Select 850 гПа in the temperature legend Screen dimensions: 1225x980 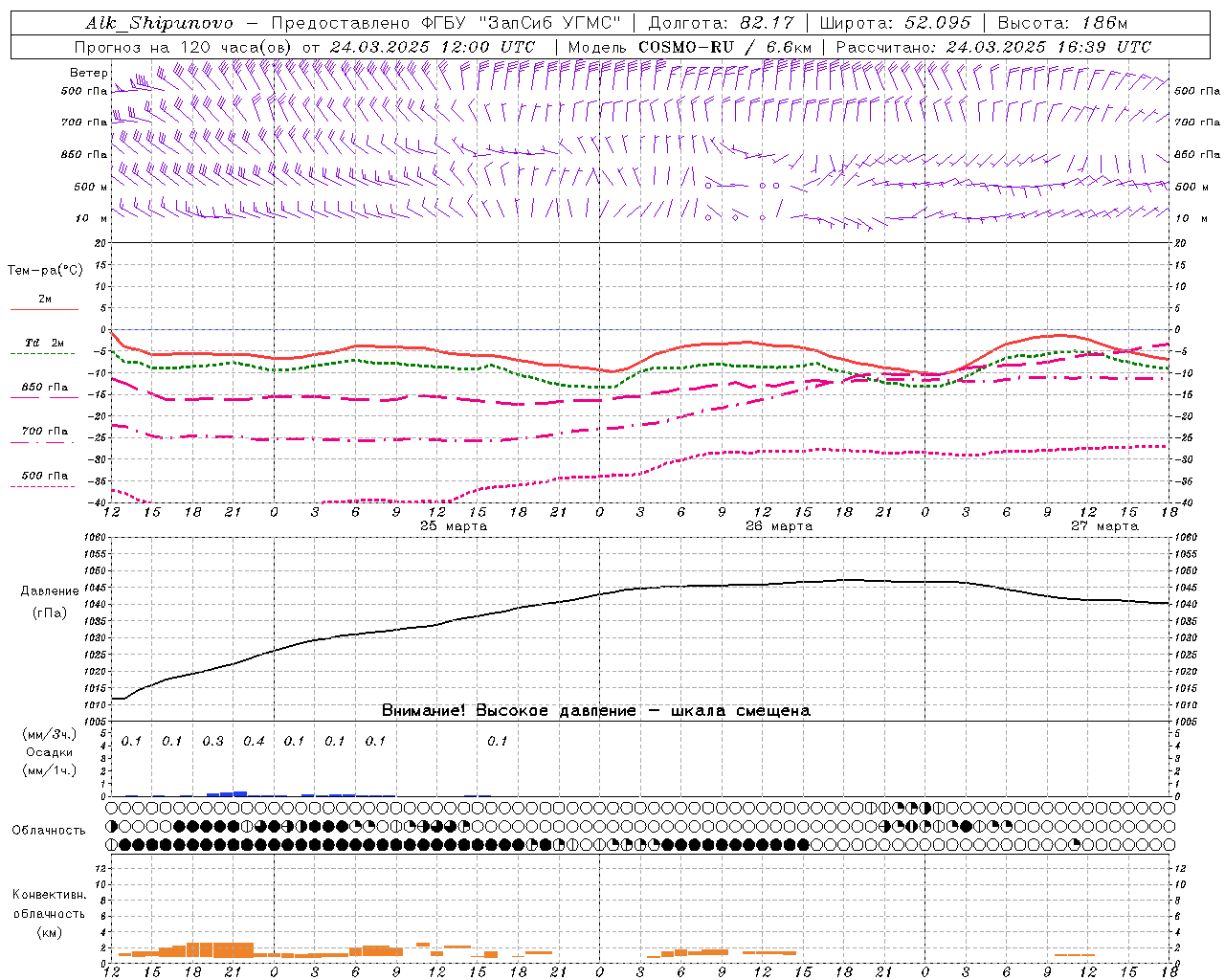[x=45, y=387]
